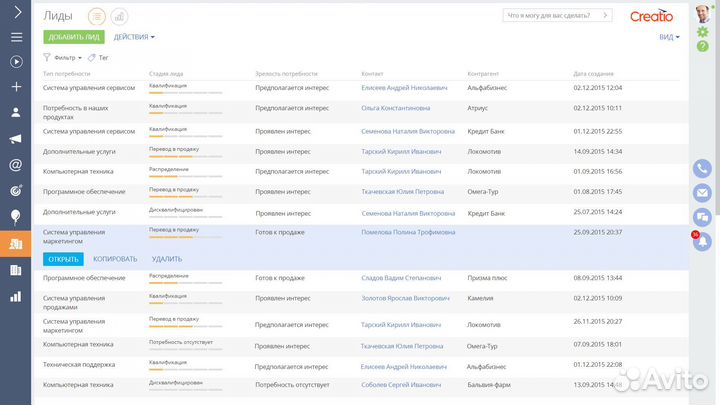
Task: Expand the Действия dropdown menu
Action: click(x=134, y=37)
